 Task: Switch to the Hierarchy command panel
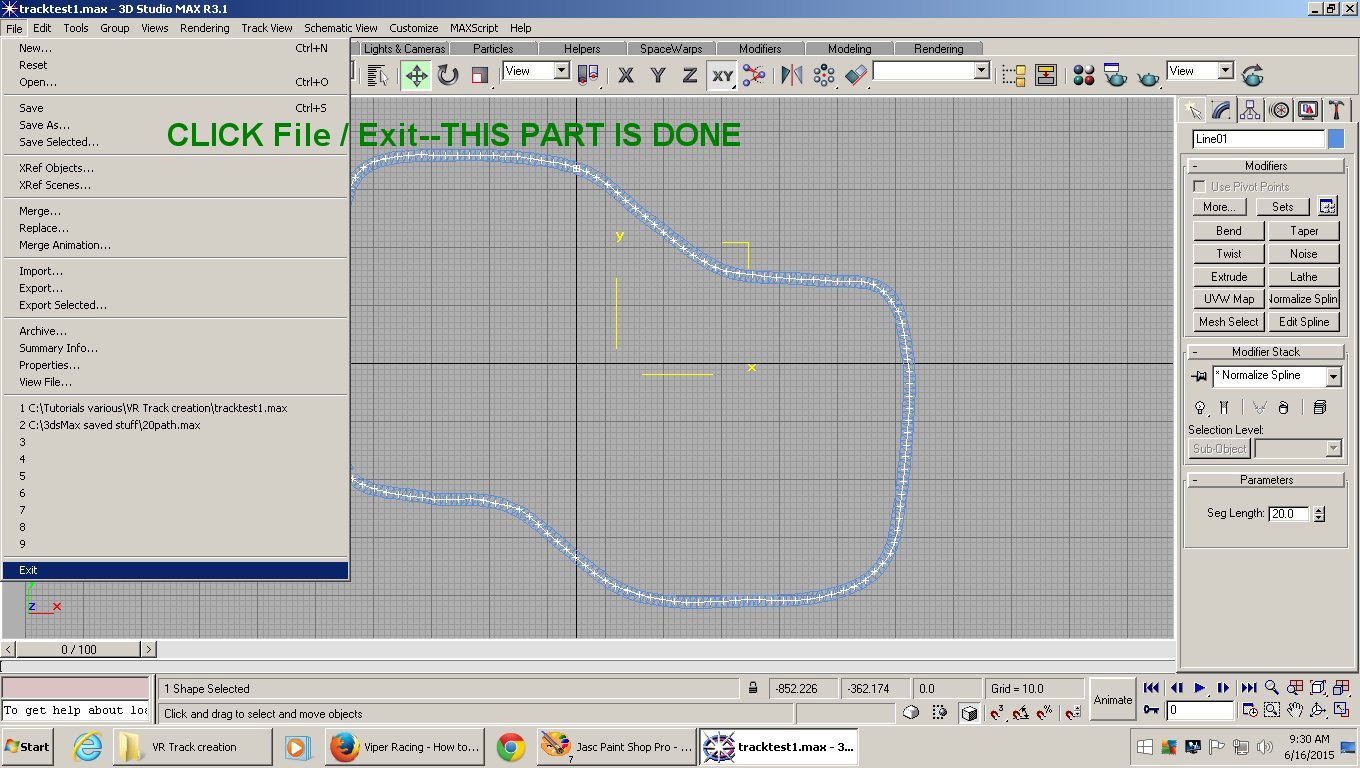[1250, 110]
